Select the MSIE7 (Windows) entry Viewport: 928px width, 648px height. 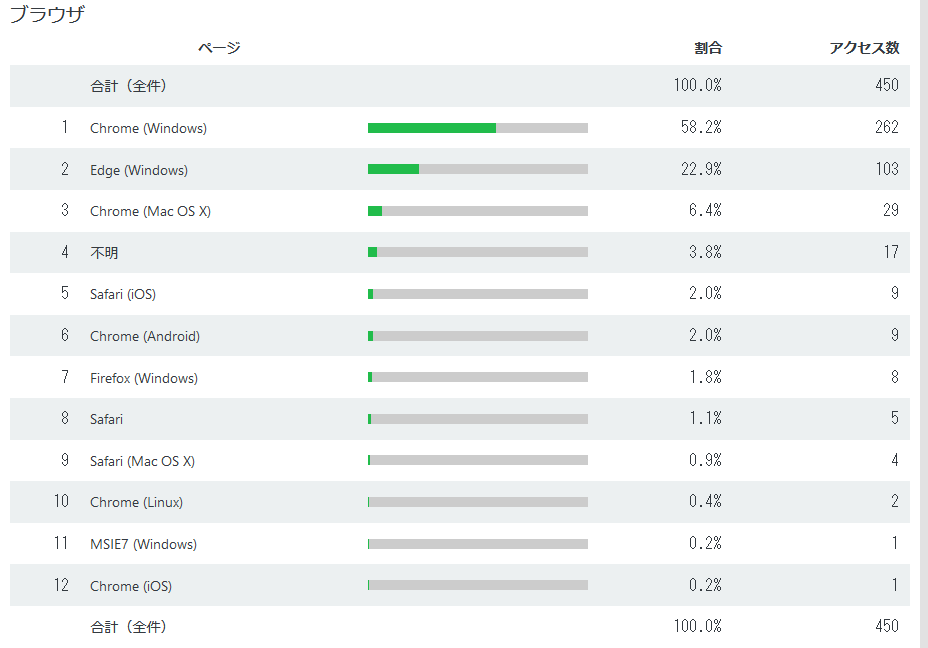(143, 544)
